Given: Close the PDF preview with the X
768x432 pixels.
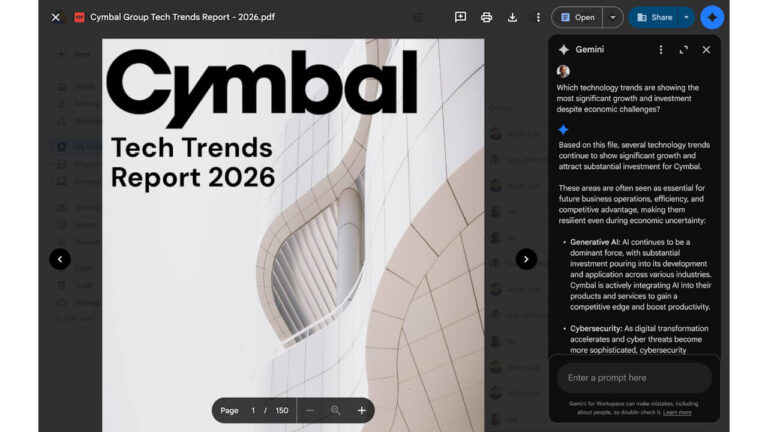Looking at the screenshot, I should [x=55, y=17].
